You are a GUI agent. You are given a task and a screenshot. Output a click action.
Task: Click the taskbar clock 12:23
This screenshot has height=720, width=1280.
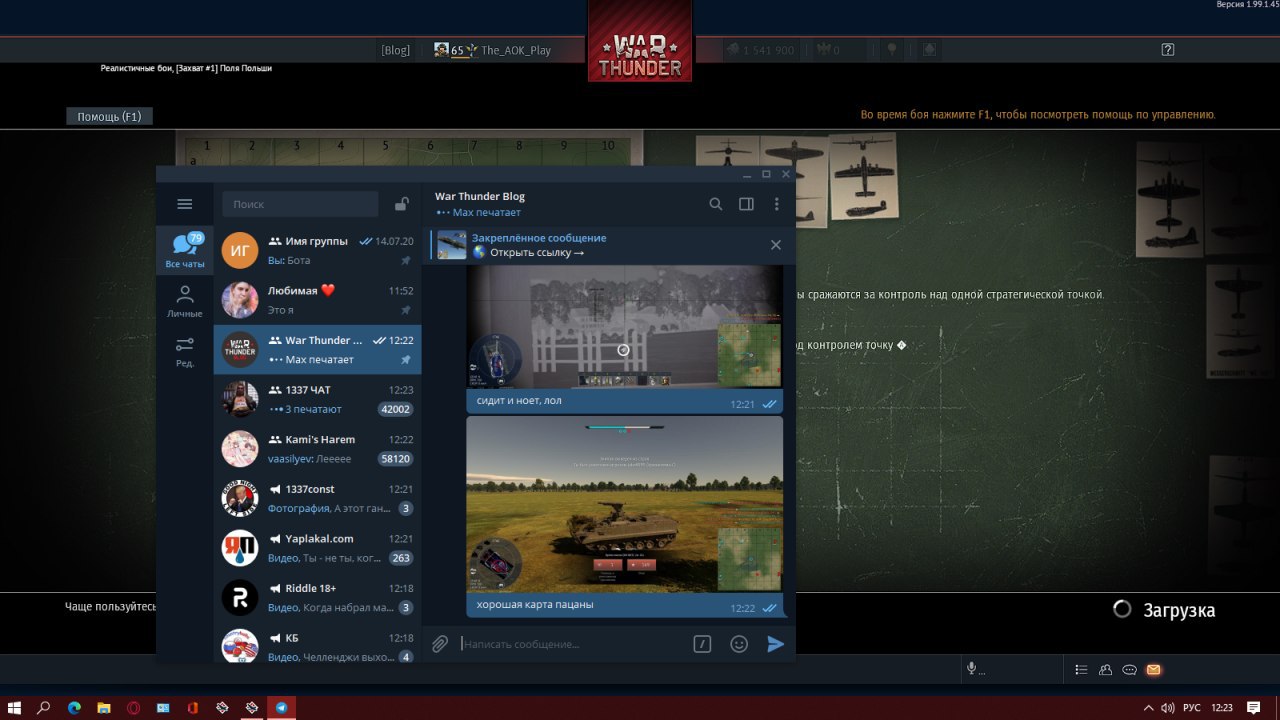tap(1221, 707)
